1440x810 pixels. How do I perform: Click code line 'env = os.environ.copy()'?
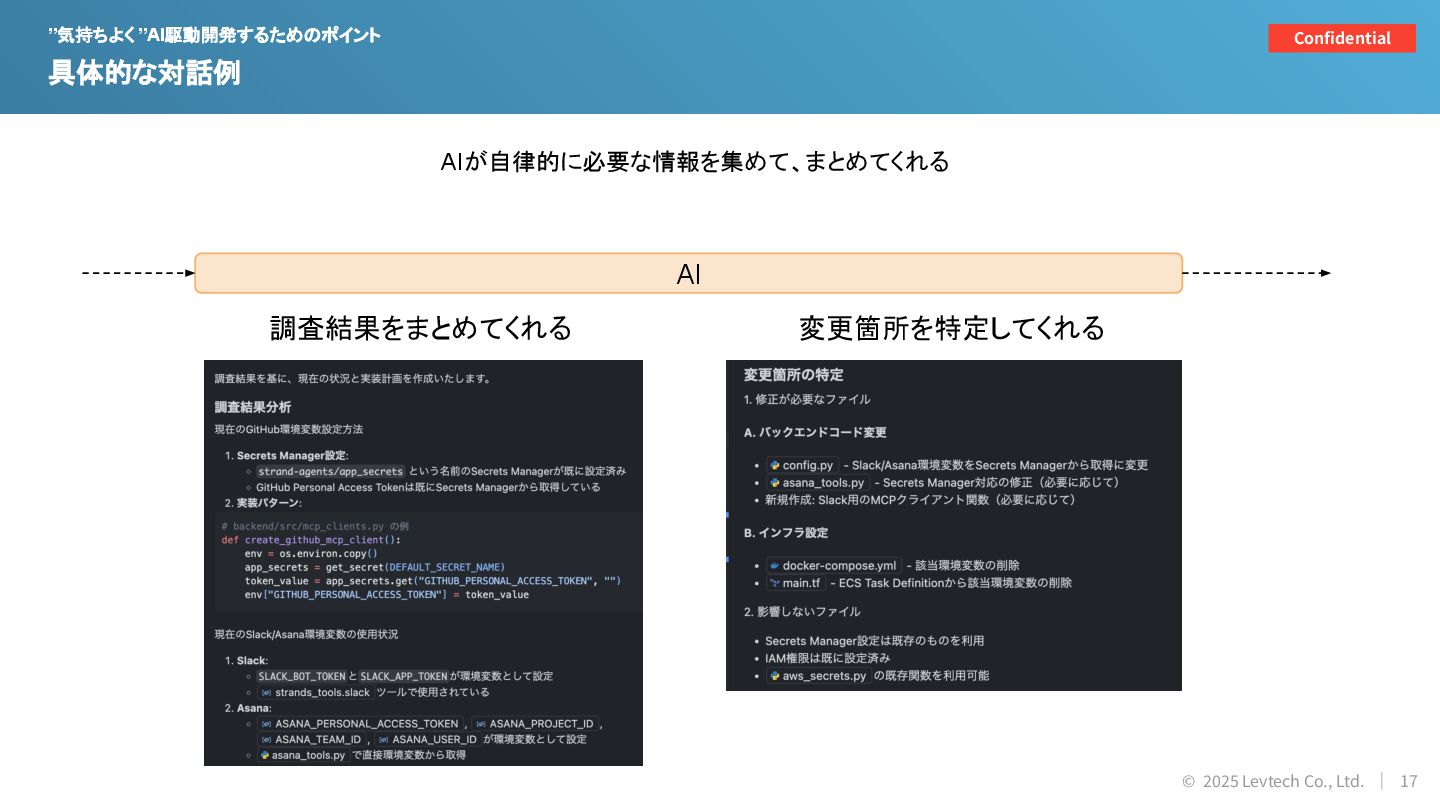coord(311,553)
